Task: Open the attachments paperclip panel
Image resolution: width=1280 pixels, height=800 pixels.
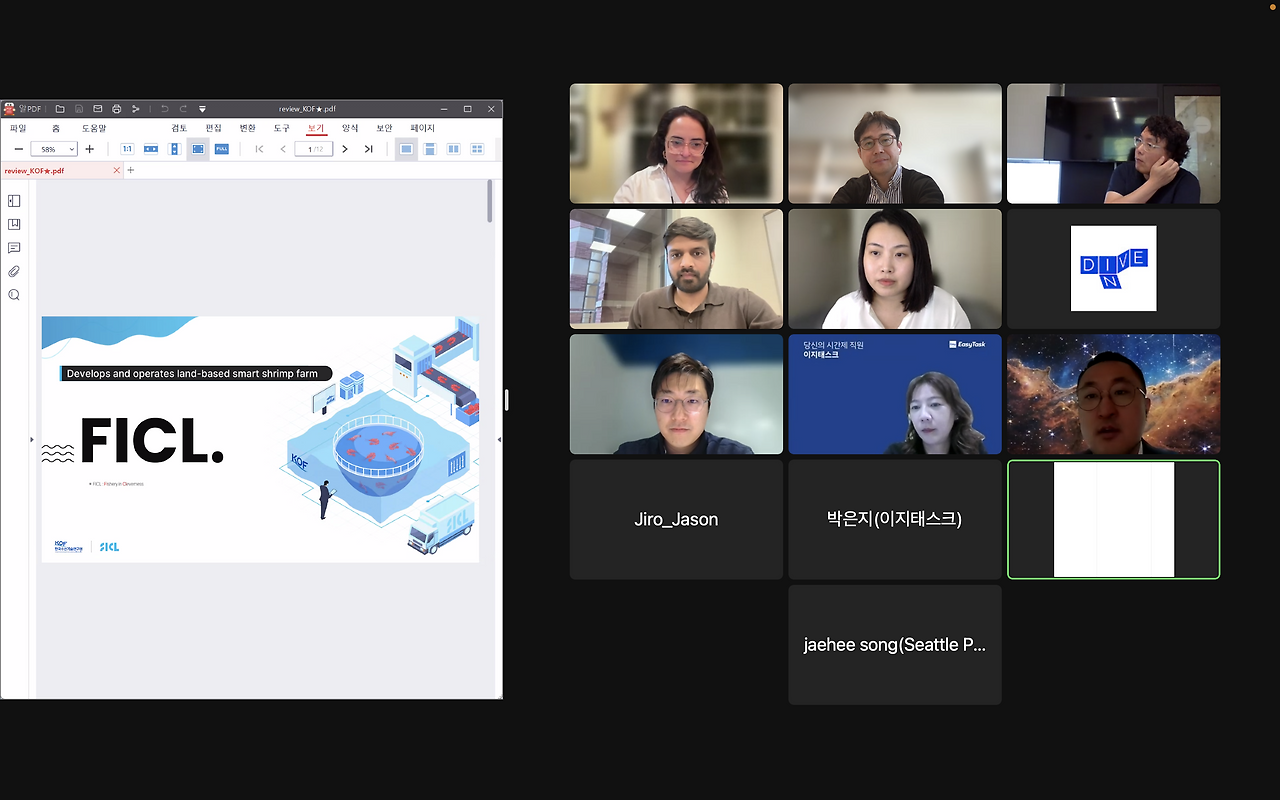Action: click(14, 271)
